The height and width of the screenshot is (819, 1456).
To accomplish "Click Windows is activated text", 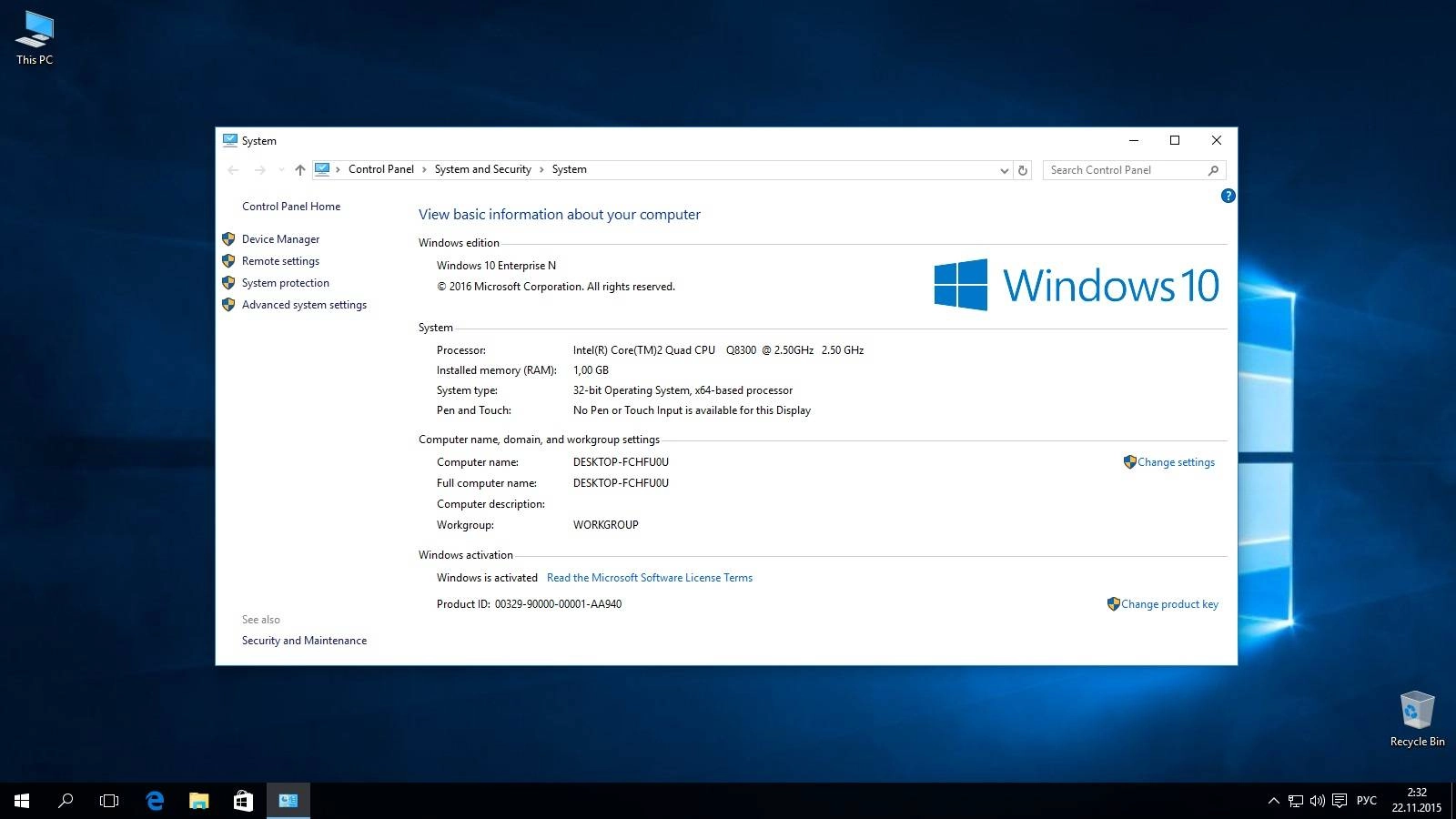I will [487, 578].
